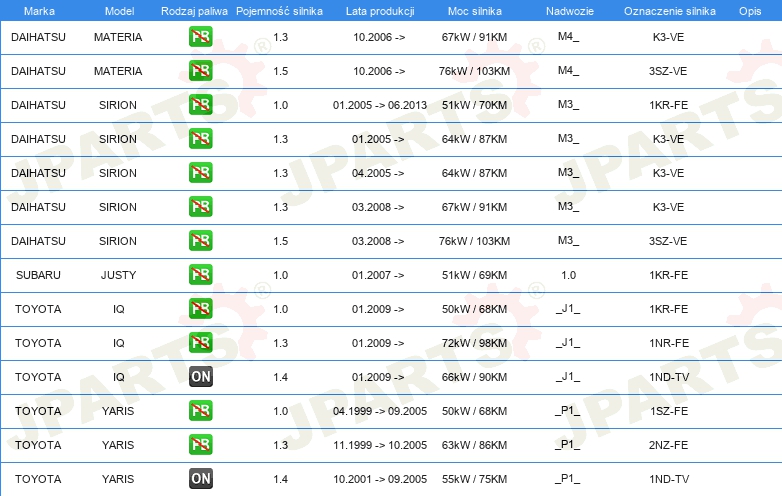Click the Rodzaj paliwa column header
782x496 pixels.
(x=194, y=11)
